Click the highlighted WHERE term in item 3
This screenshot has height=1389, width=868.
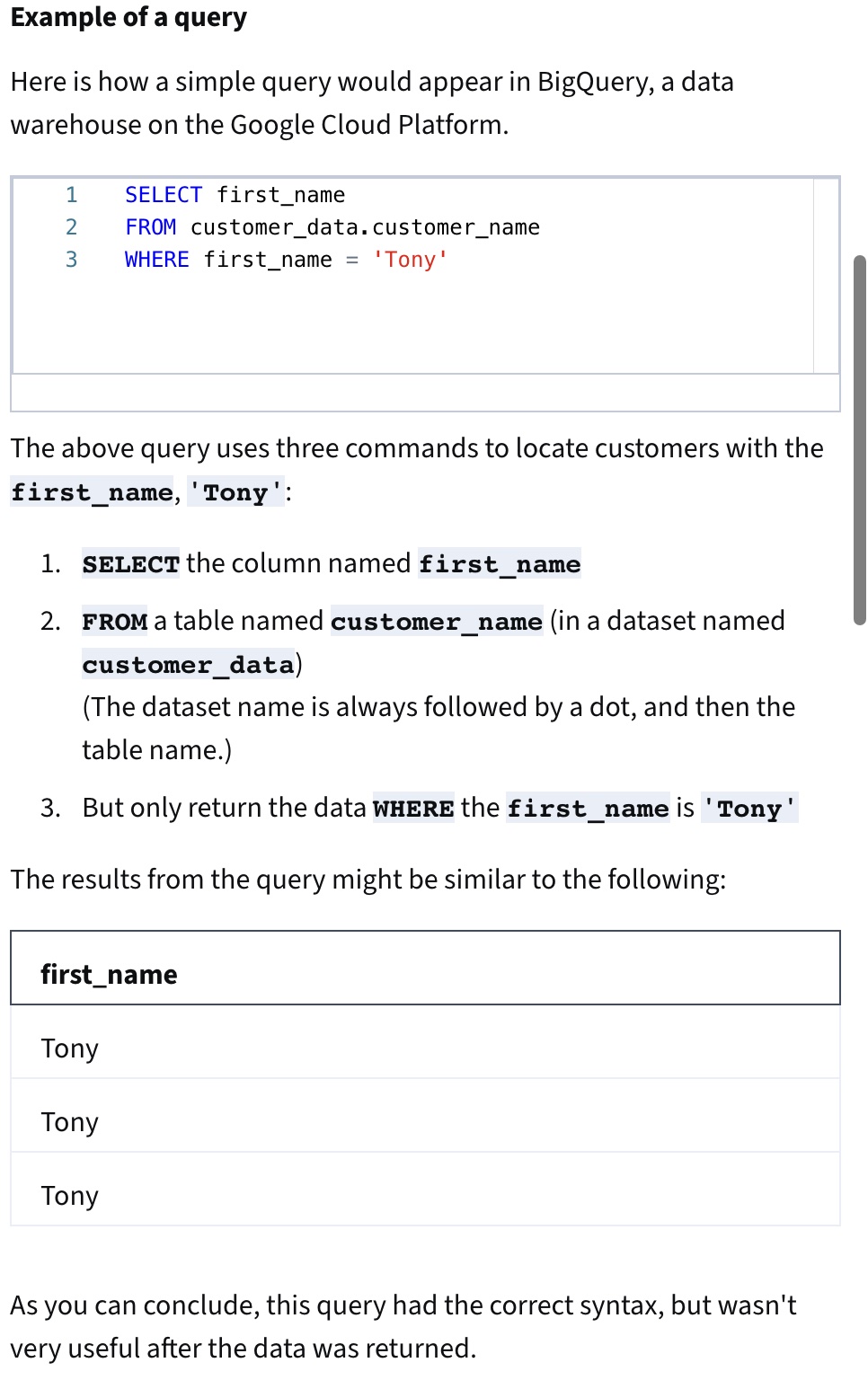(x=413, y=809)
